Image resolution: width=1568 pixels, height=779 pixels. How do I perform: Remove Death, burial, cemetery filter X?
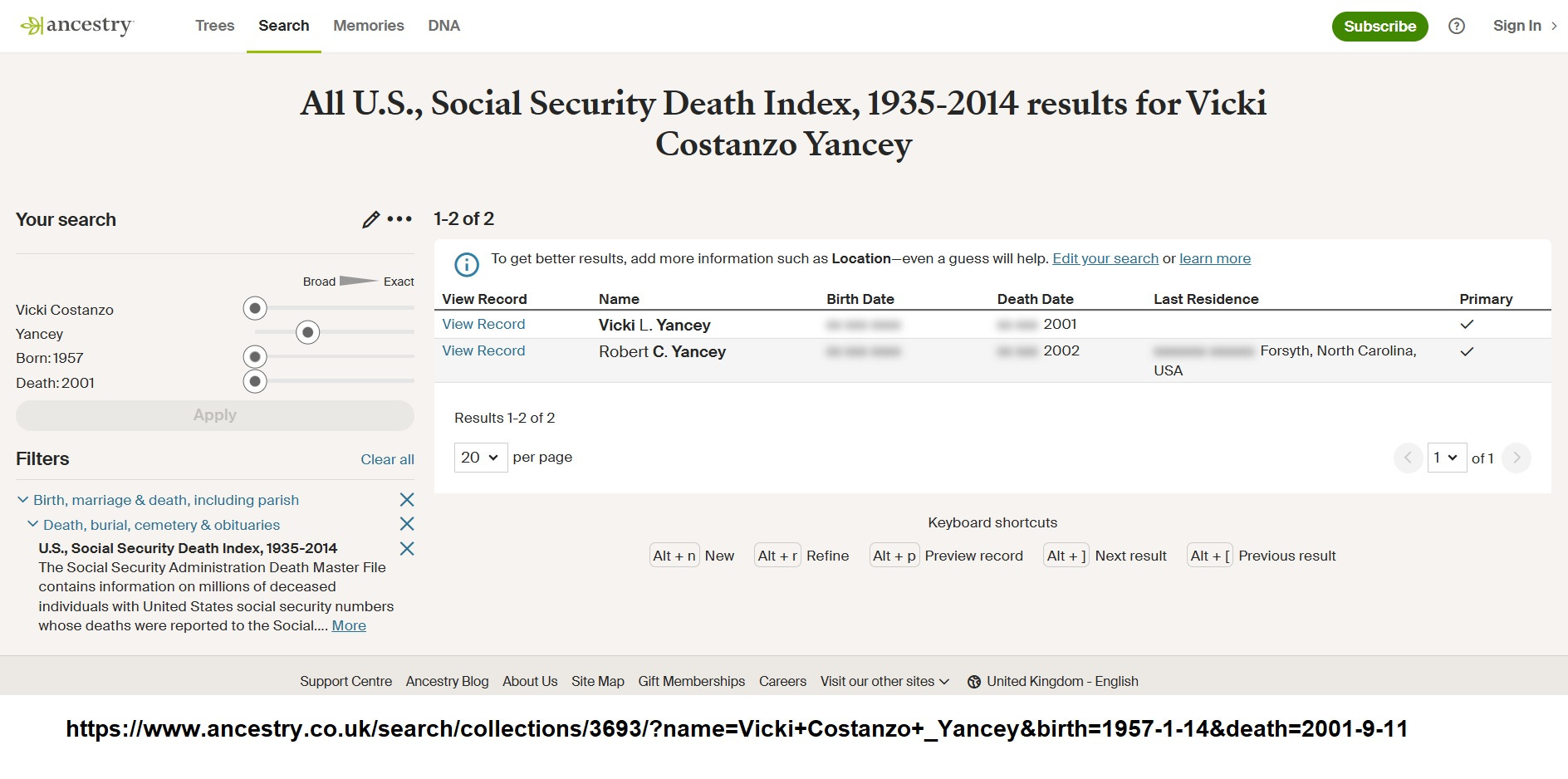[x=407, y=524]
